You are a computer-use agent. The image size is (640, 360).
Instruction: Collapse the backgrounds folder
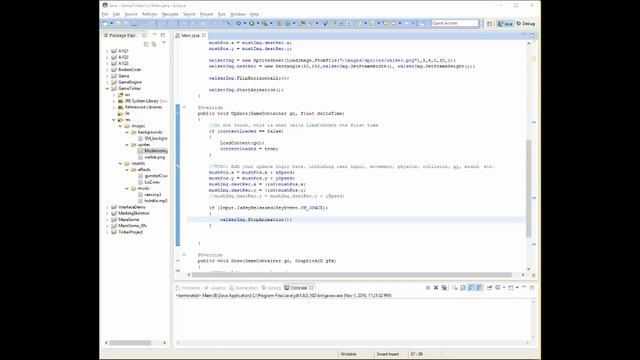tap(127, 132)
